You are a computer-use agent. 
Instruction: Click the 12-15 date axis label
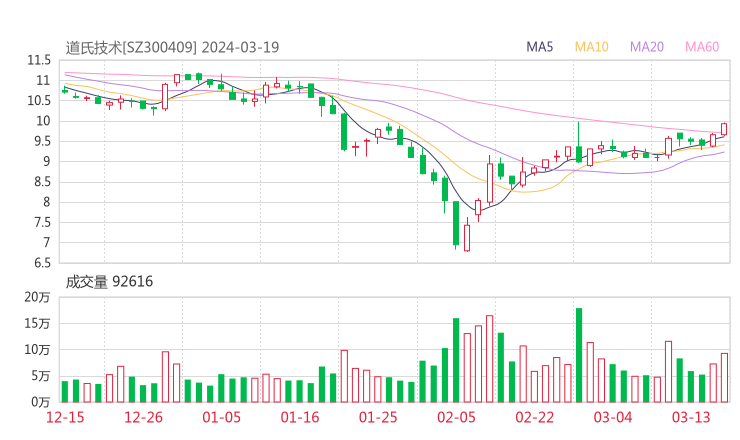[65, 417]
